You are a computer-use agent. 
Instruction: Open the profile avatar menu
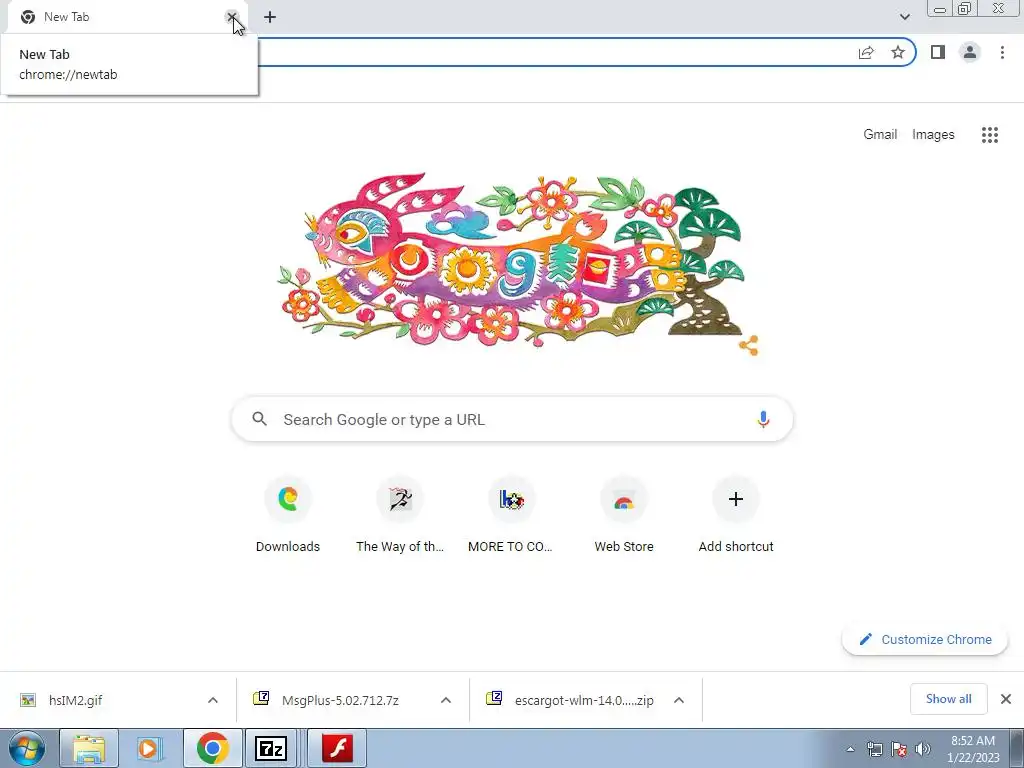tap(970, 52)
